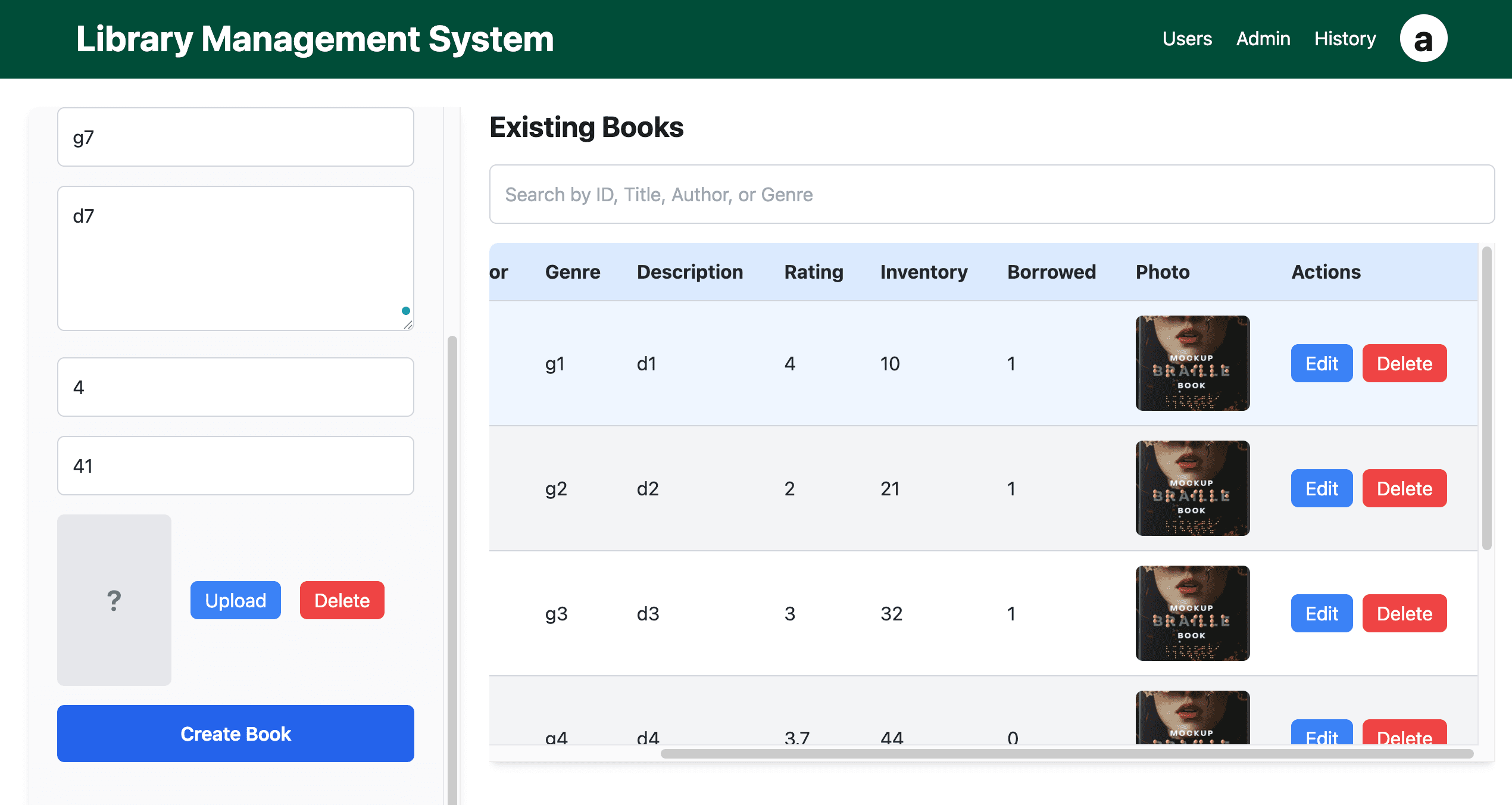This screenshot has width=1512, height=805.
Task: Click the placeholder image with question mark
Action: click(x=114, y=600)
